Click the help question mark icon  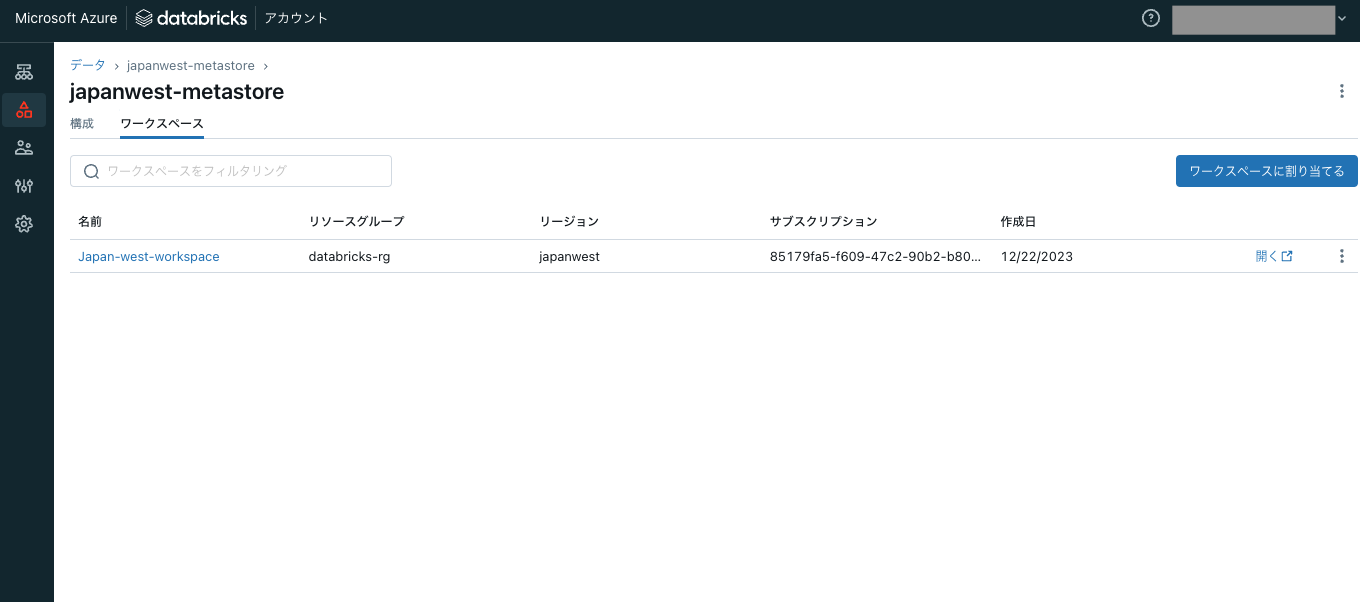click(x=1151, y=18)
